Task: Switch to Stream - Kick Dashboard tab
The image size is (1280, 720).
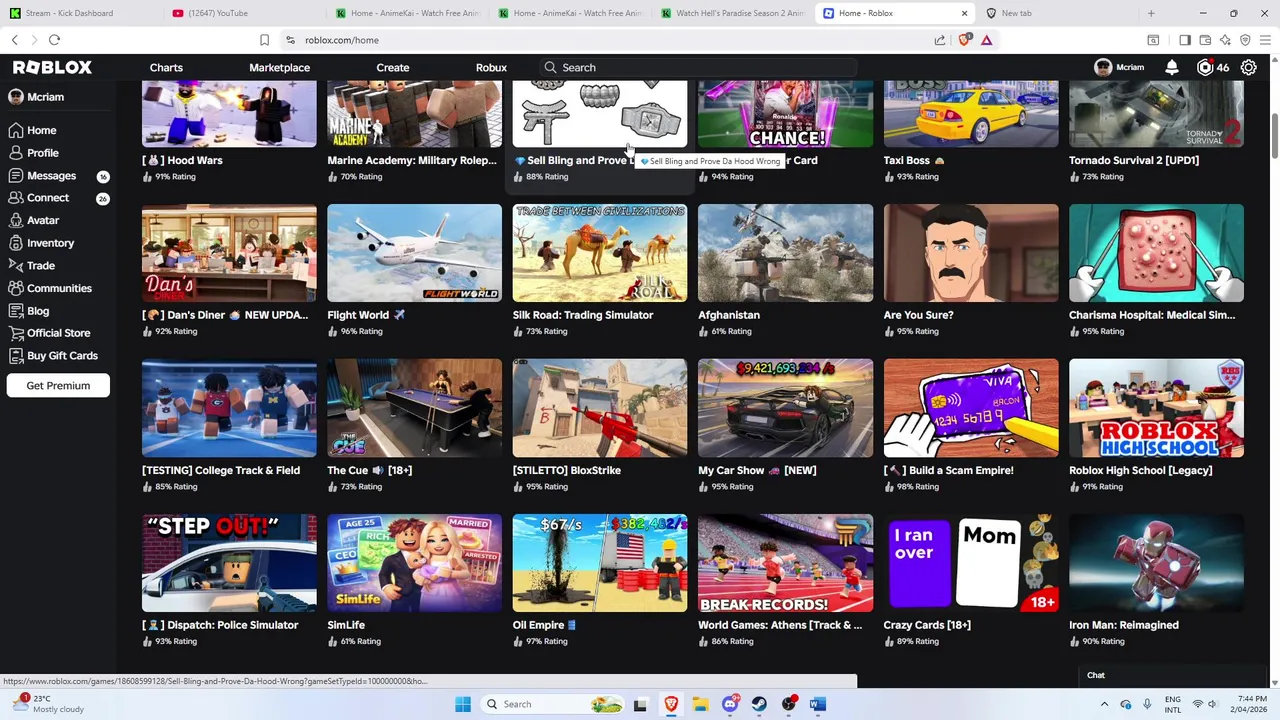Action: coord(82,13)
